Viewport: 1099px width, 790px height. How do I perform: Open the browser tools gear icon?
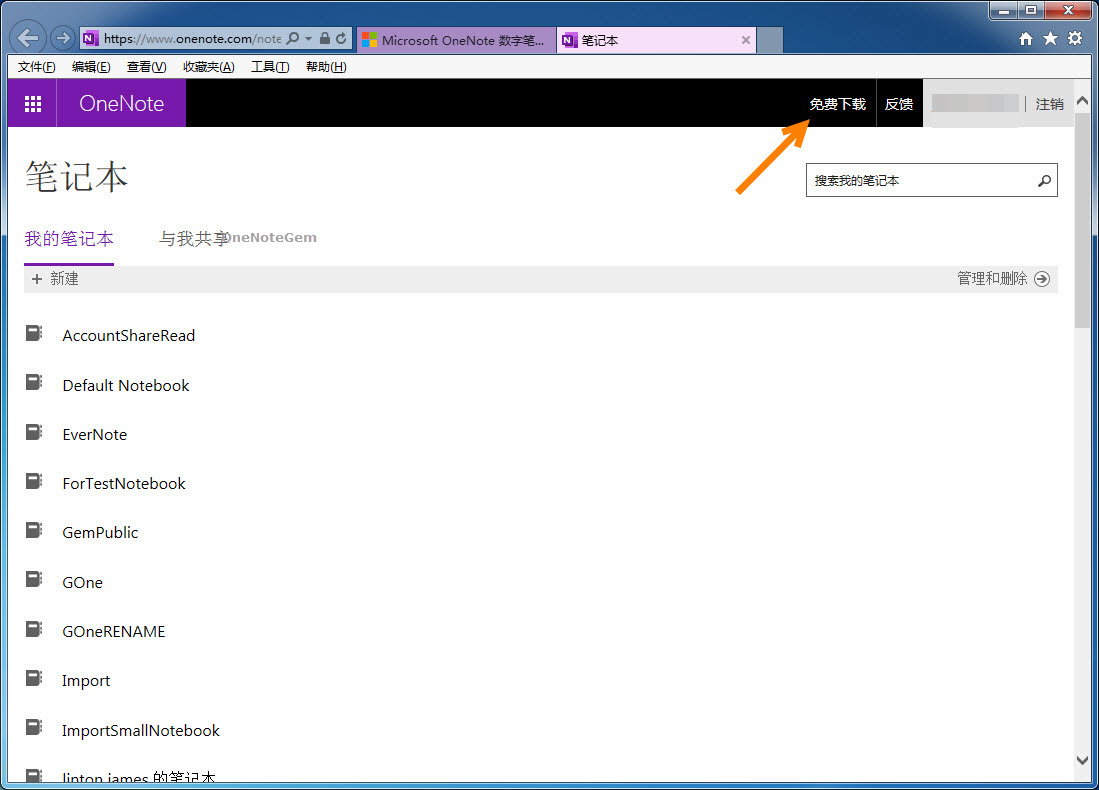tap(1074, 39)
